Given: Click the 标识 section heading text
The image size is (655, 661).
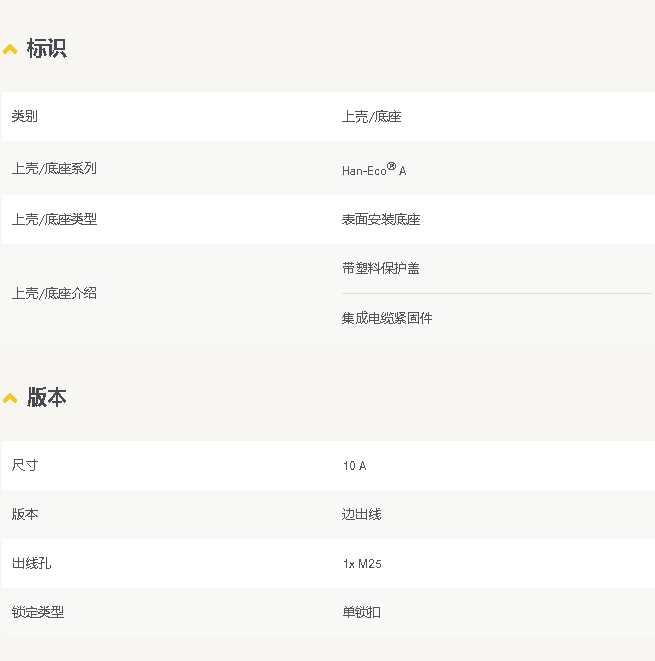Looking at the screenshot, I should 46,48.
